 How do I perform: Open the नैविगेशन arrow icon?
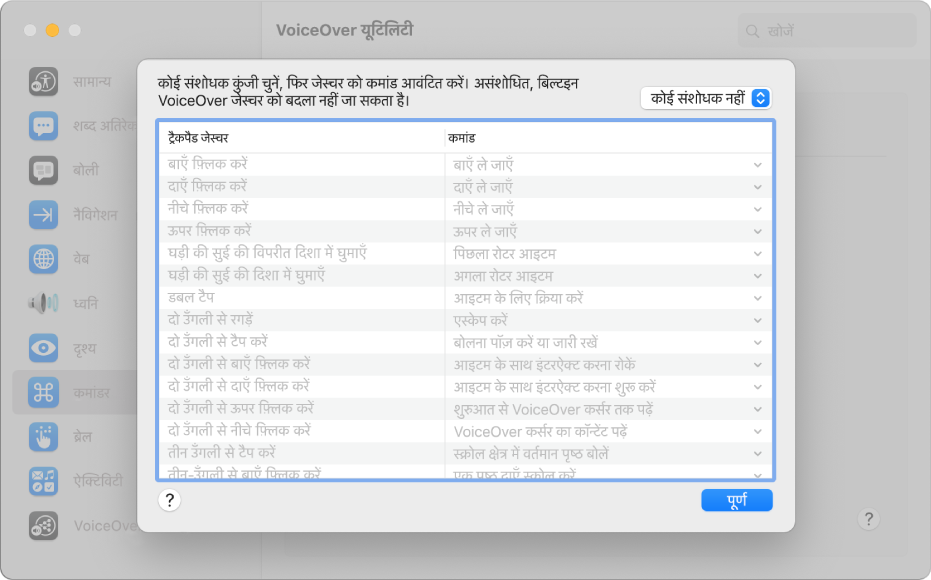tap(43, 215)
